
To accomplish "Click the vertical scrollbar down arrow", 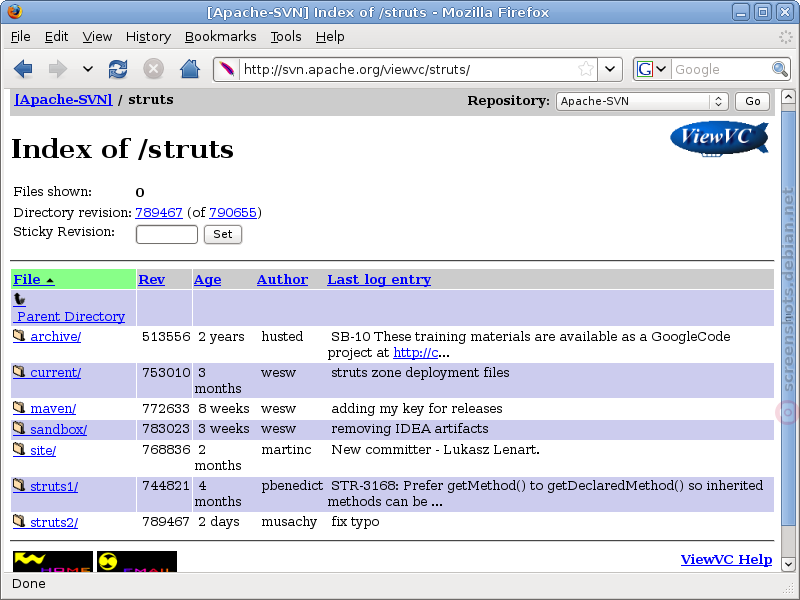I will coord(788,564).
